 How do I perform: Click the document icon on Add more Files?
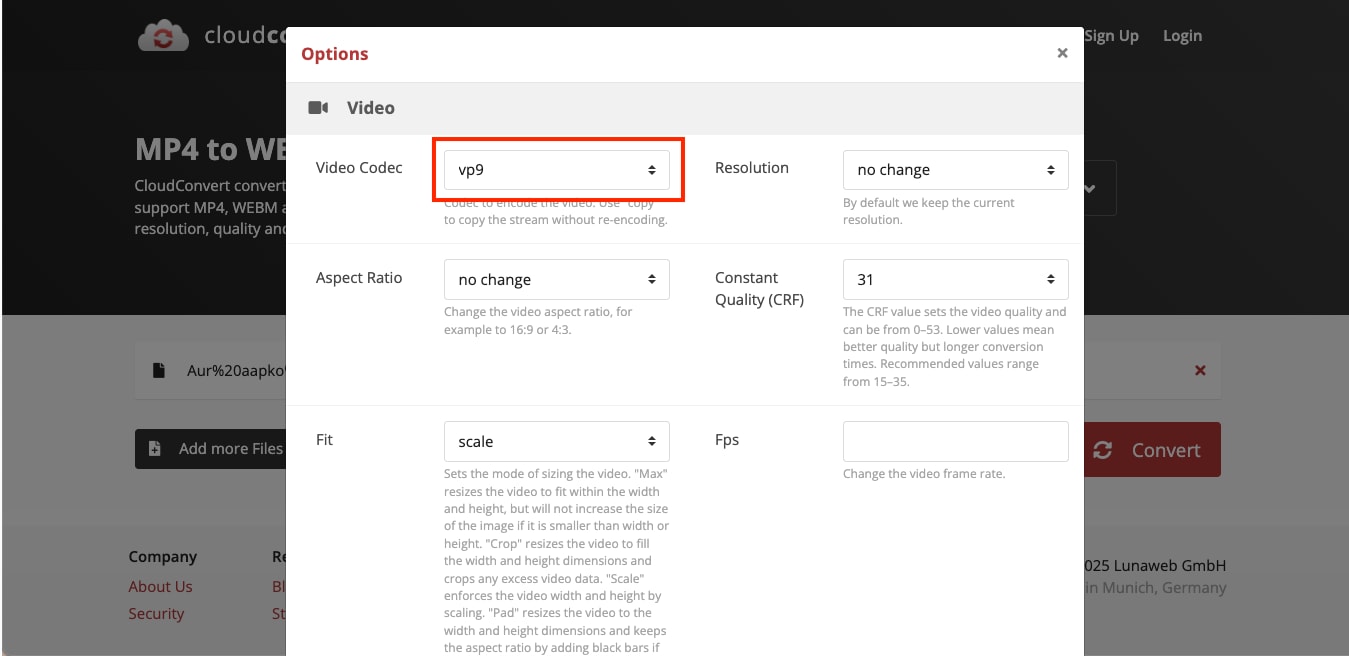pyautogui.click(x=154, y=449)
